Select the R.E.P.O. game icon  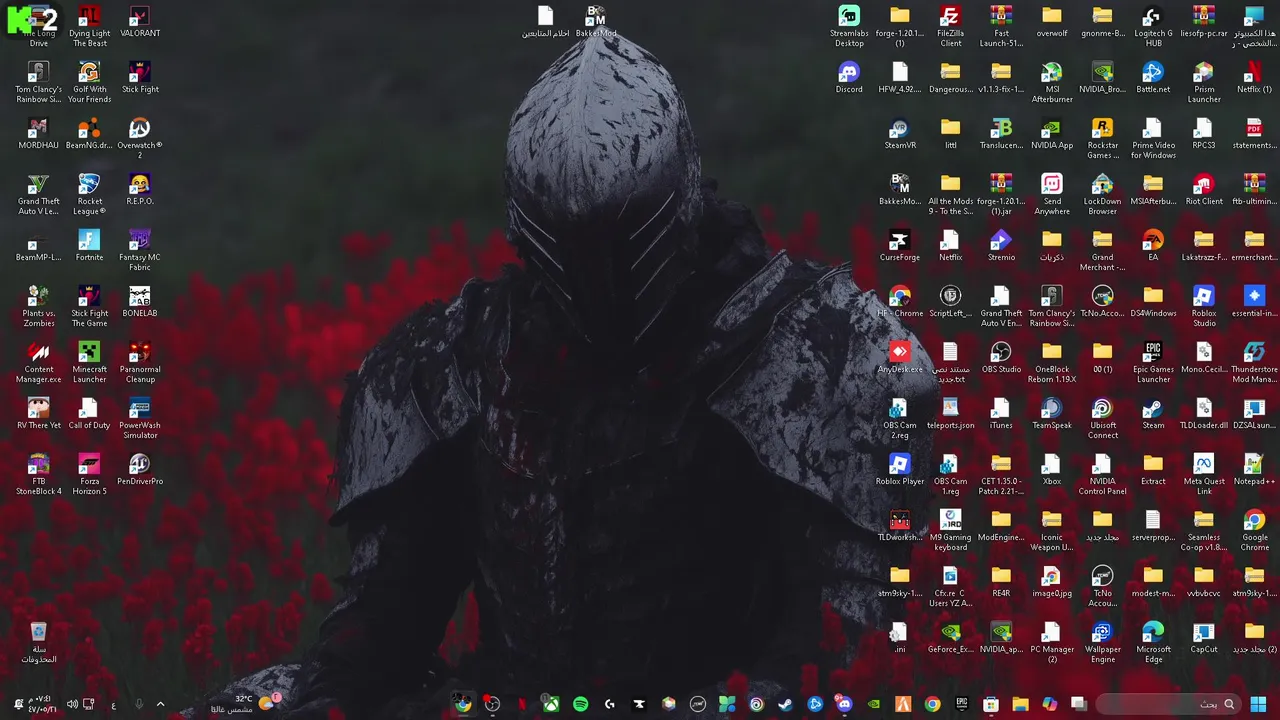point(140,190)
